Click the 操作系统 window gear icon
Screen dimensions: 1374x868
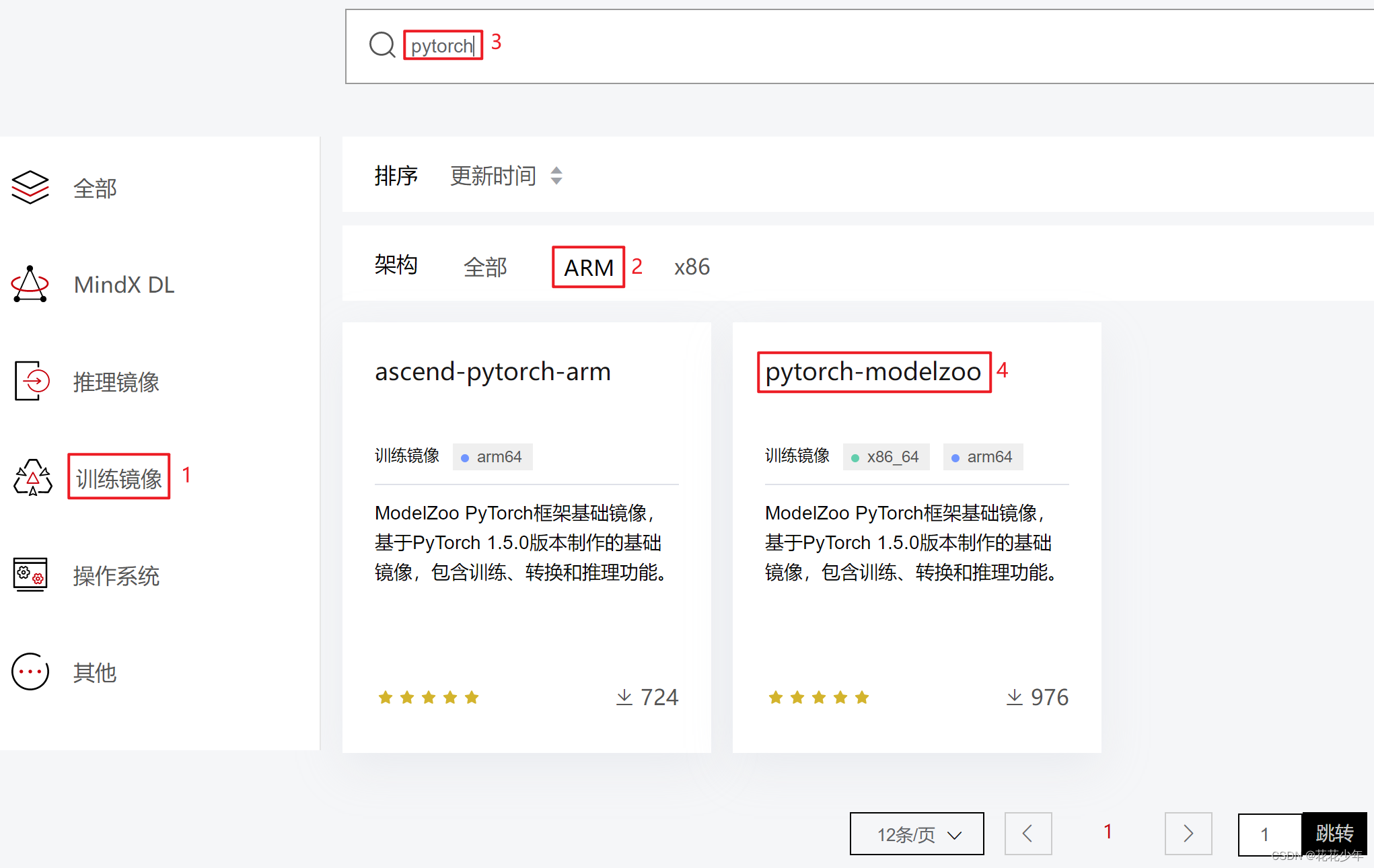click(30, 575)
